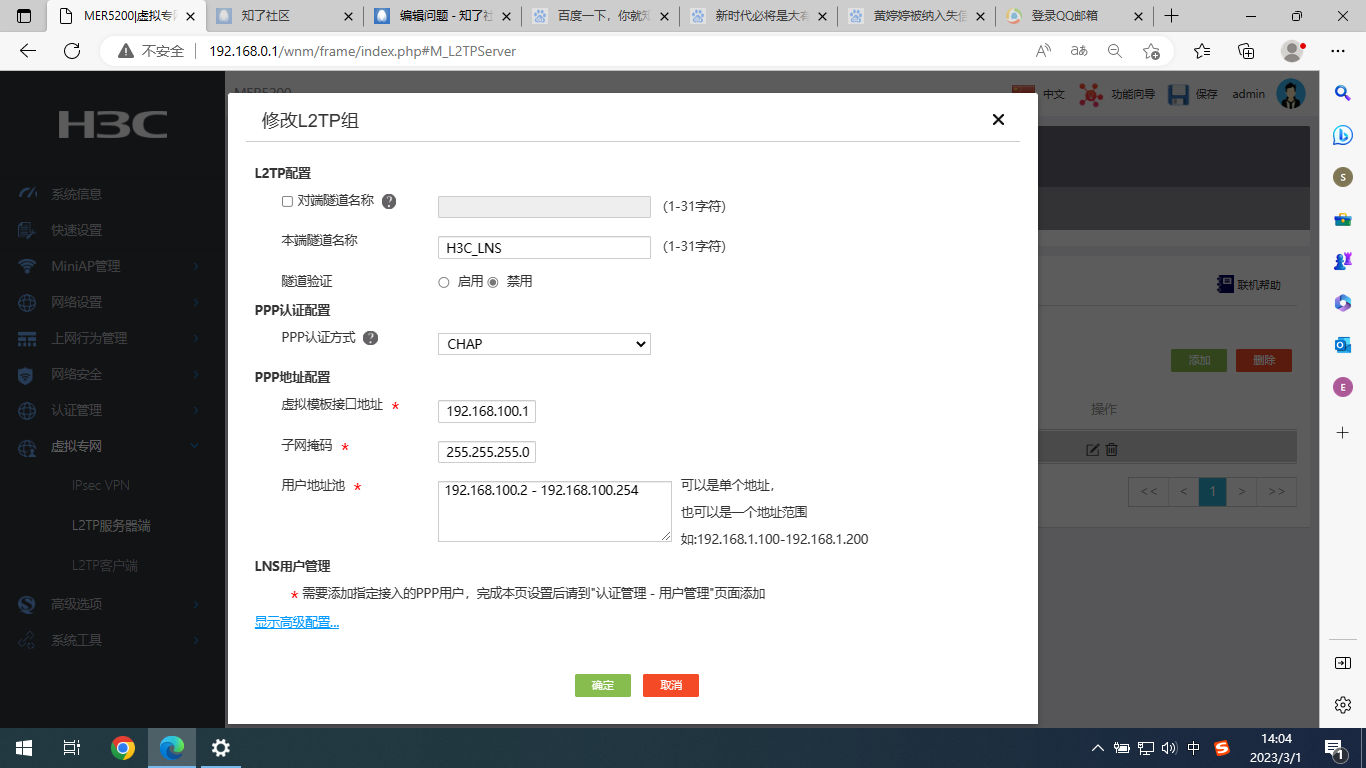This screenshot has height=768, width=1366.
Task: Click the trash icon in the 操作 column
Action: (x=1112, y=450)
